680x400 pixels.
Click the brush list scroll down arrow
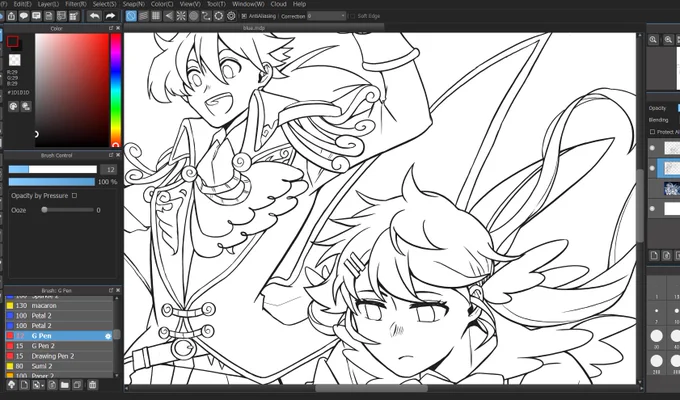[x=116, y=375]
